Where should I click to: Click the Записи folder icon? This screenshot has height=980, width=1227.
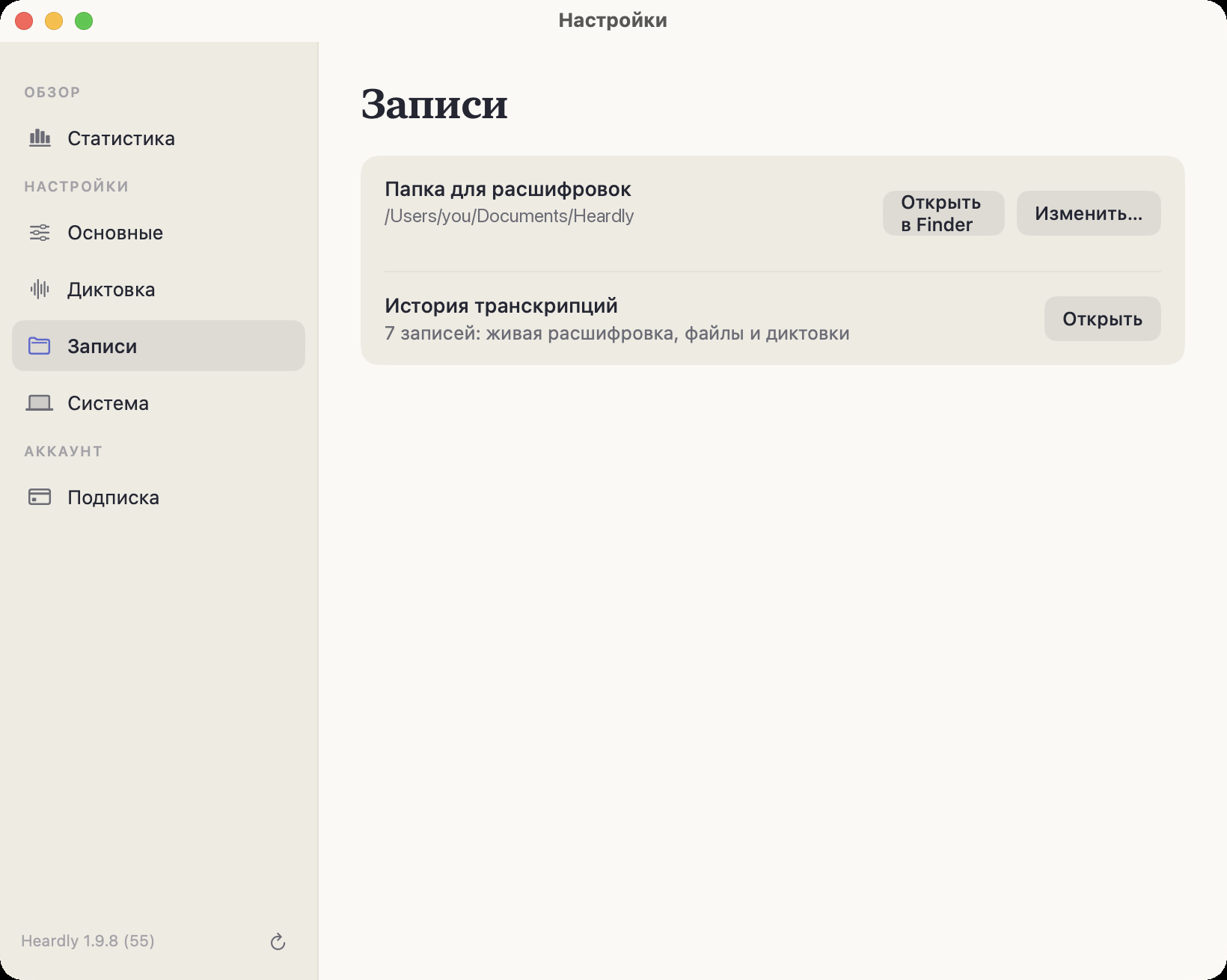(40, 346)
